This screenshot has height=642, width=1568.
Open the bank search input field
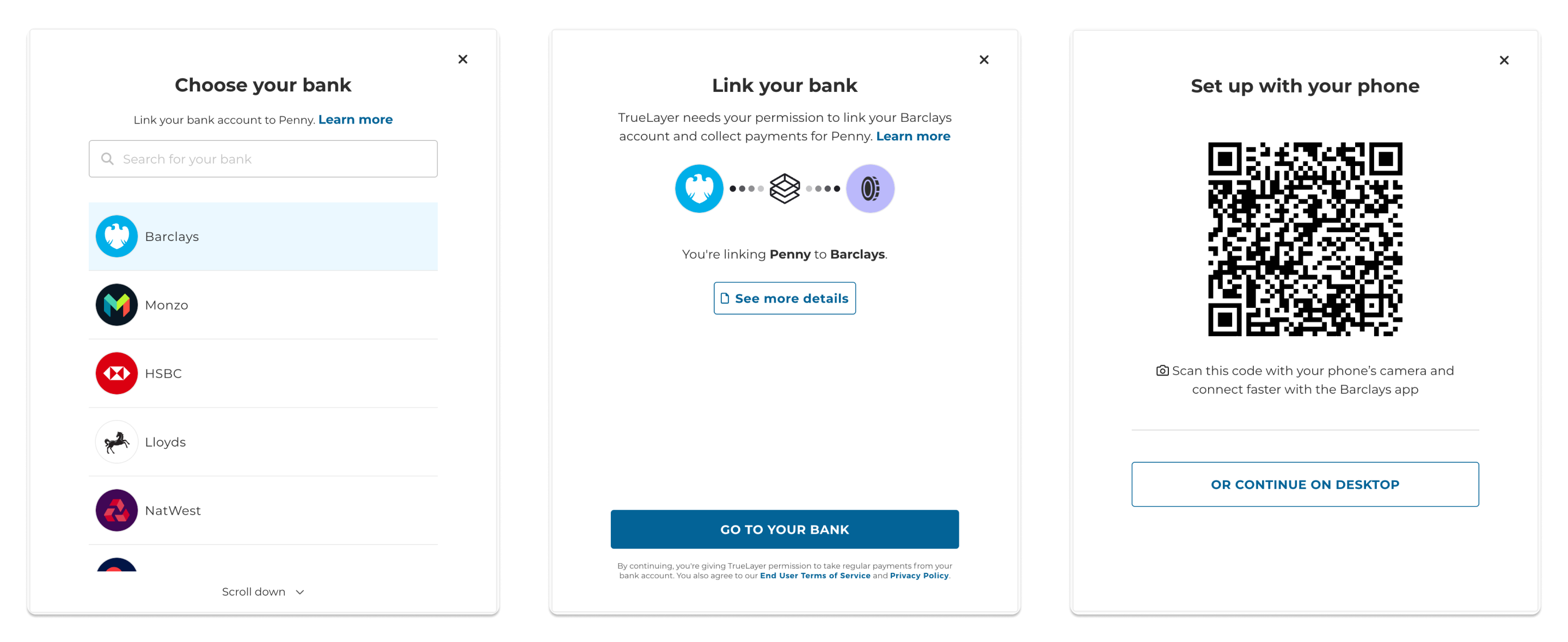pos(262,159)
